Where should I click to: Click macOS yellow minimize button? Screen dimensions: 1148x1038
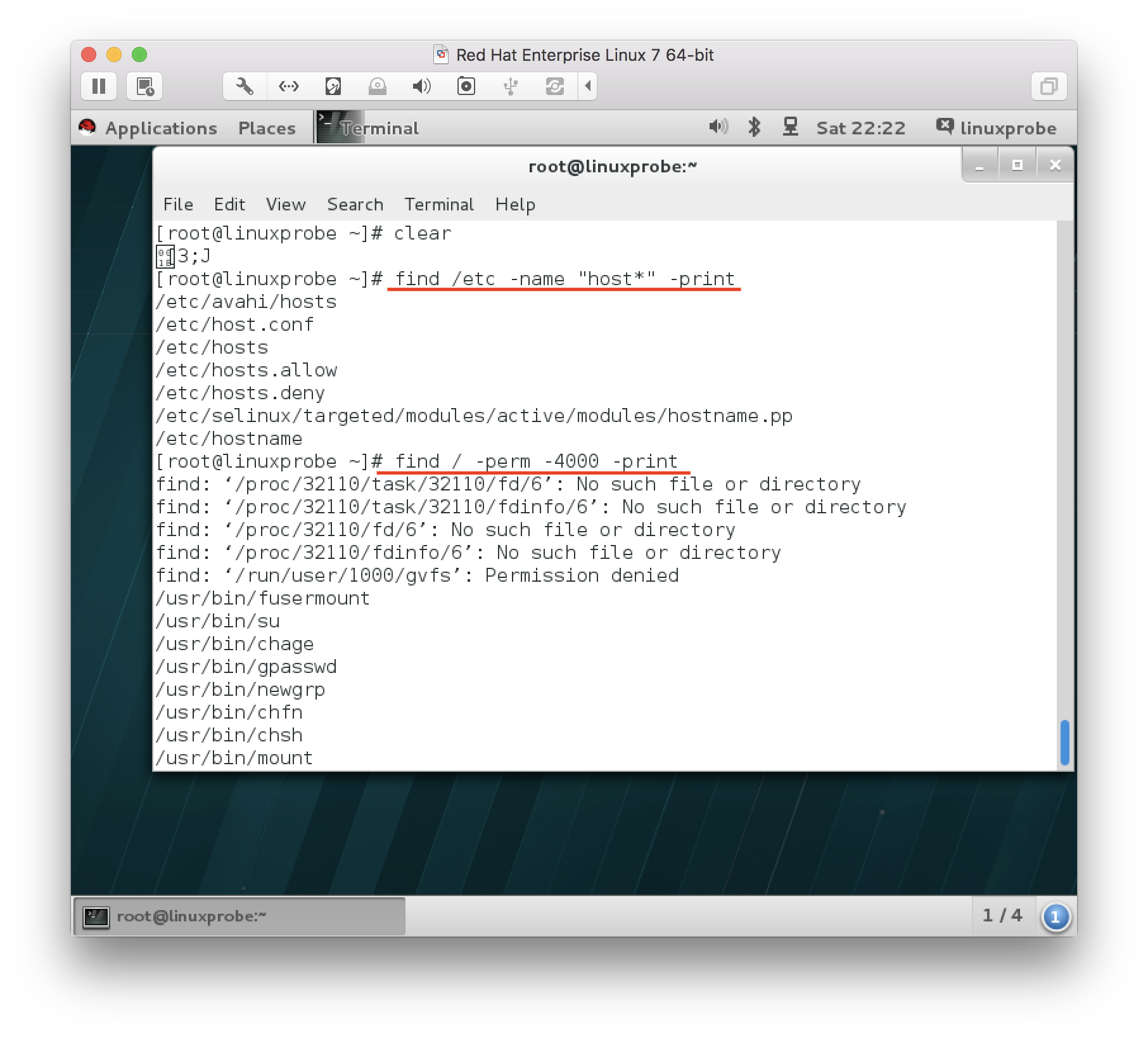114,54
